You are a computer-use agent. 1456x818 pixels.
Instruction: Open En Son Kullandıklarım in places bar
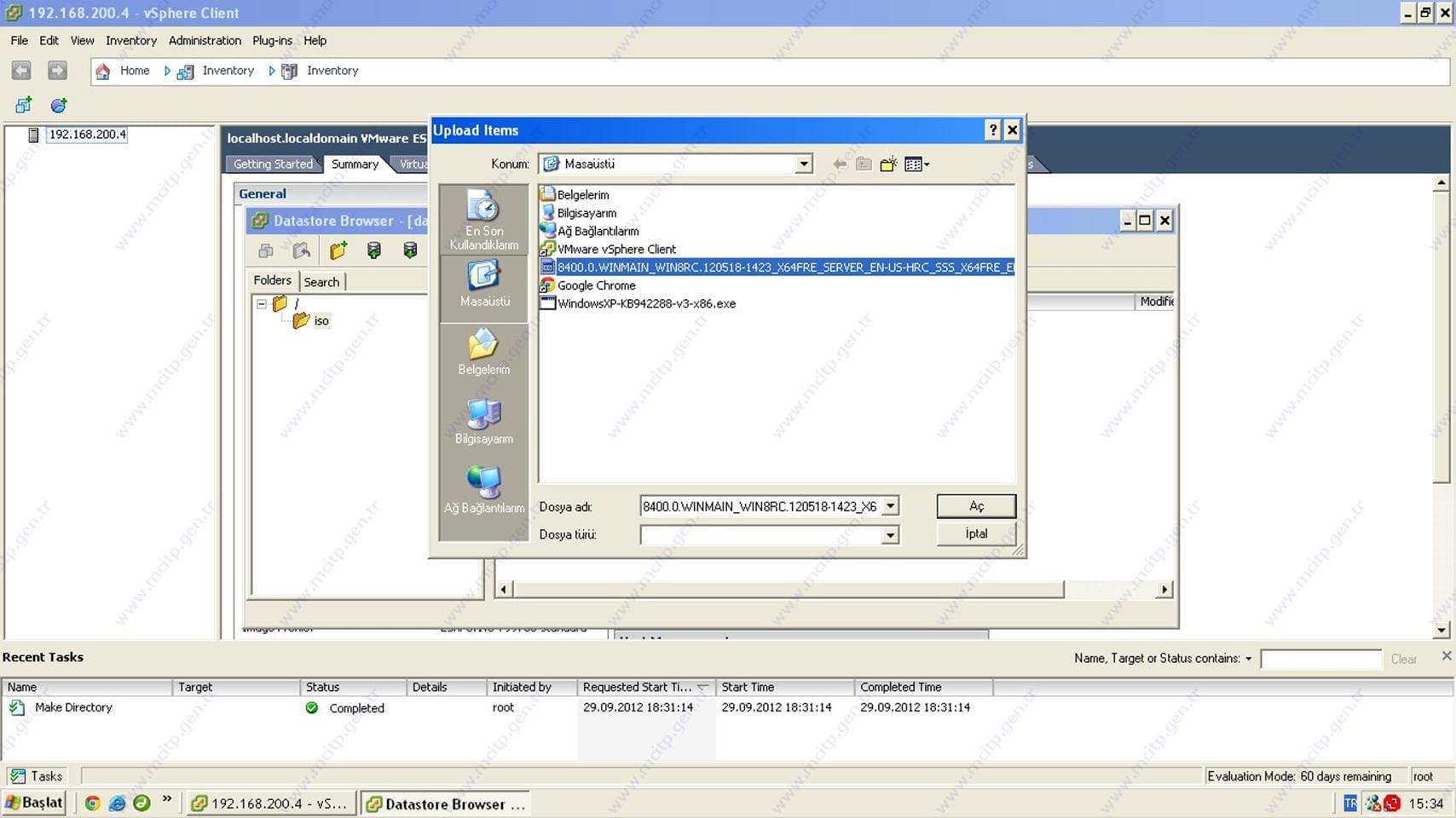click(x=483, y=220)
